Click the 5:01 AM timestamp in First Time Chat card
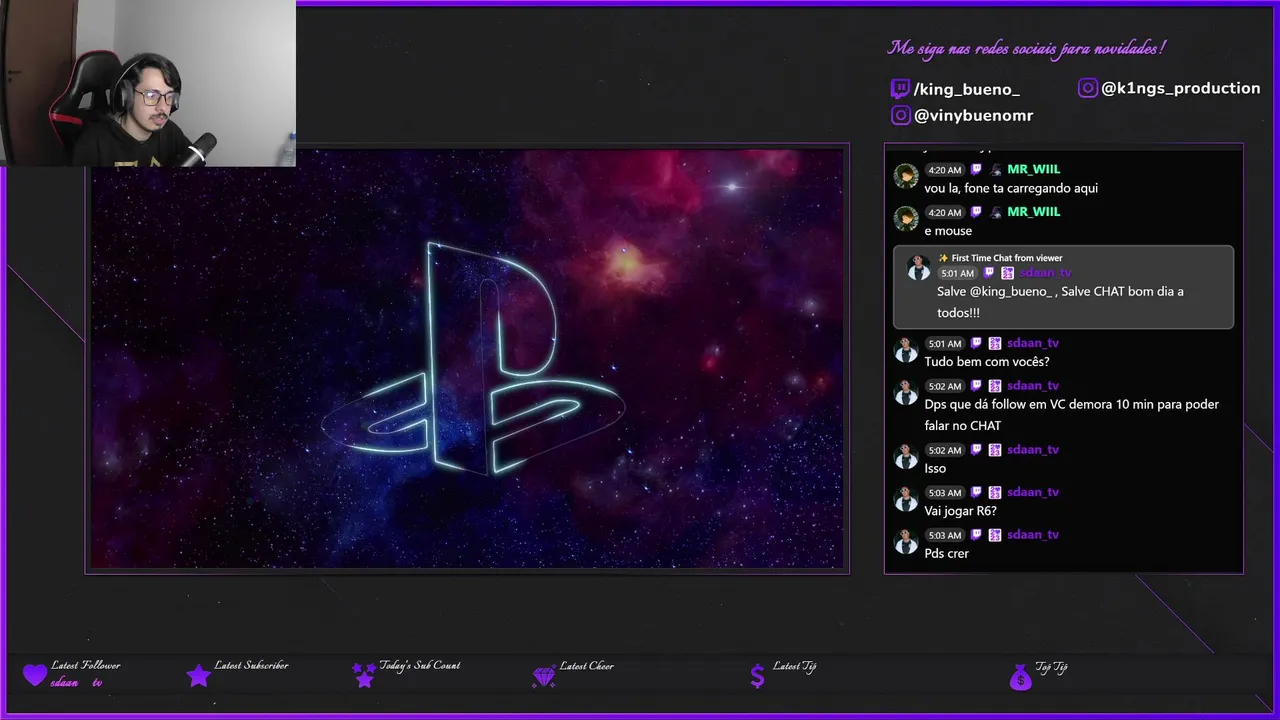 pyautogui.click(x=957, y=273)
